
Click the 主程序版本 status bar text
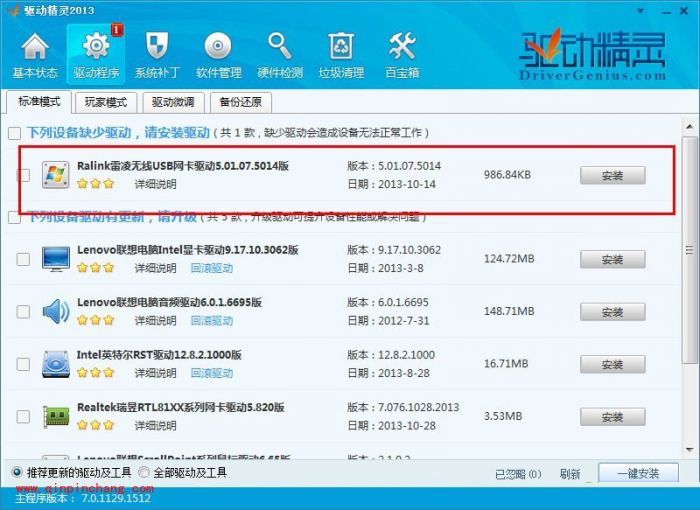click(83, 498)
